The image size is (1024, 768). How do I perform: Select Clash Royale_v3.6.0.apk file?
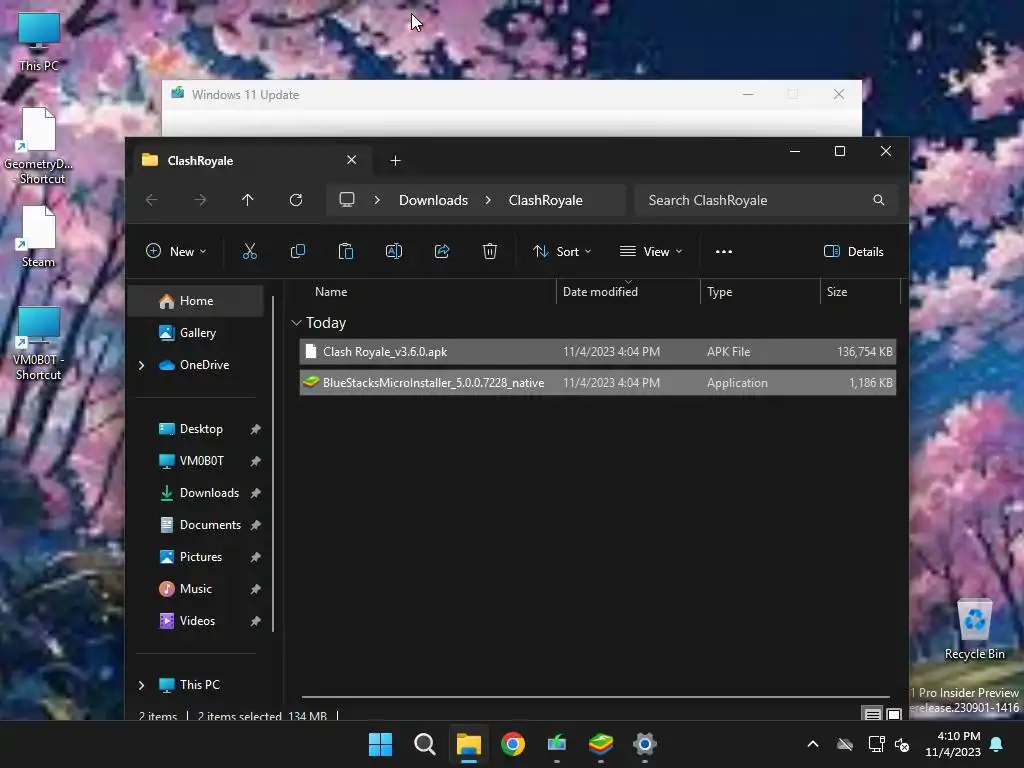click(x=598, y=352)
